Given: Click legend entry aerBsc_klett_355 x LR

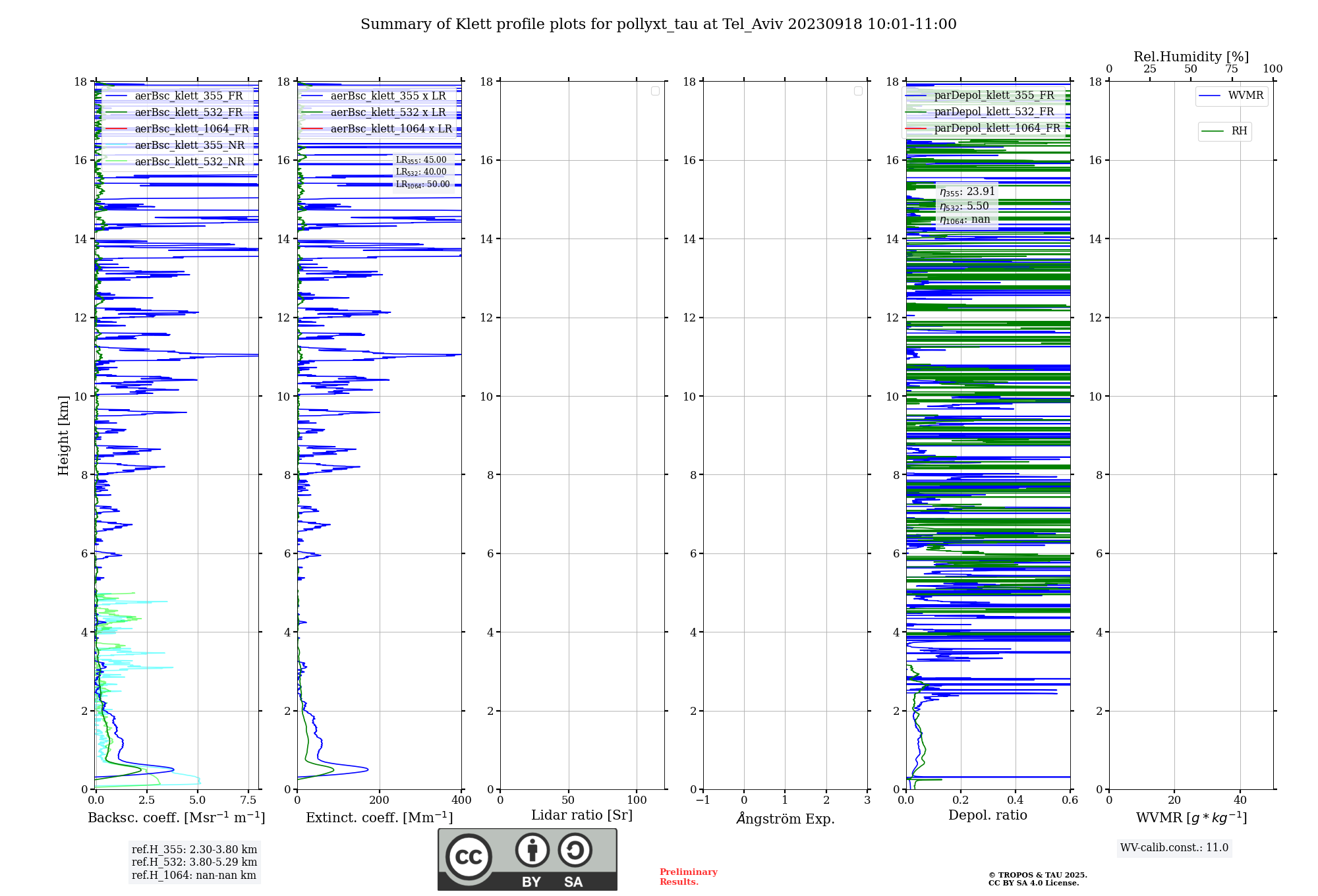Looking at the screenshot, I should (388, 96).
